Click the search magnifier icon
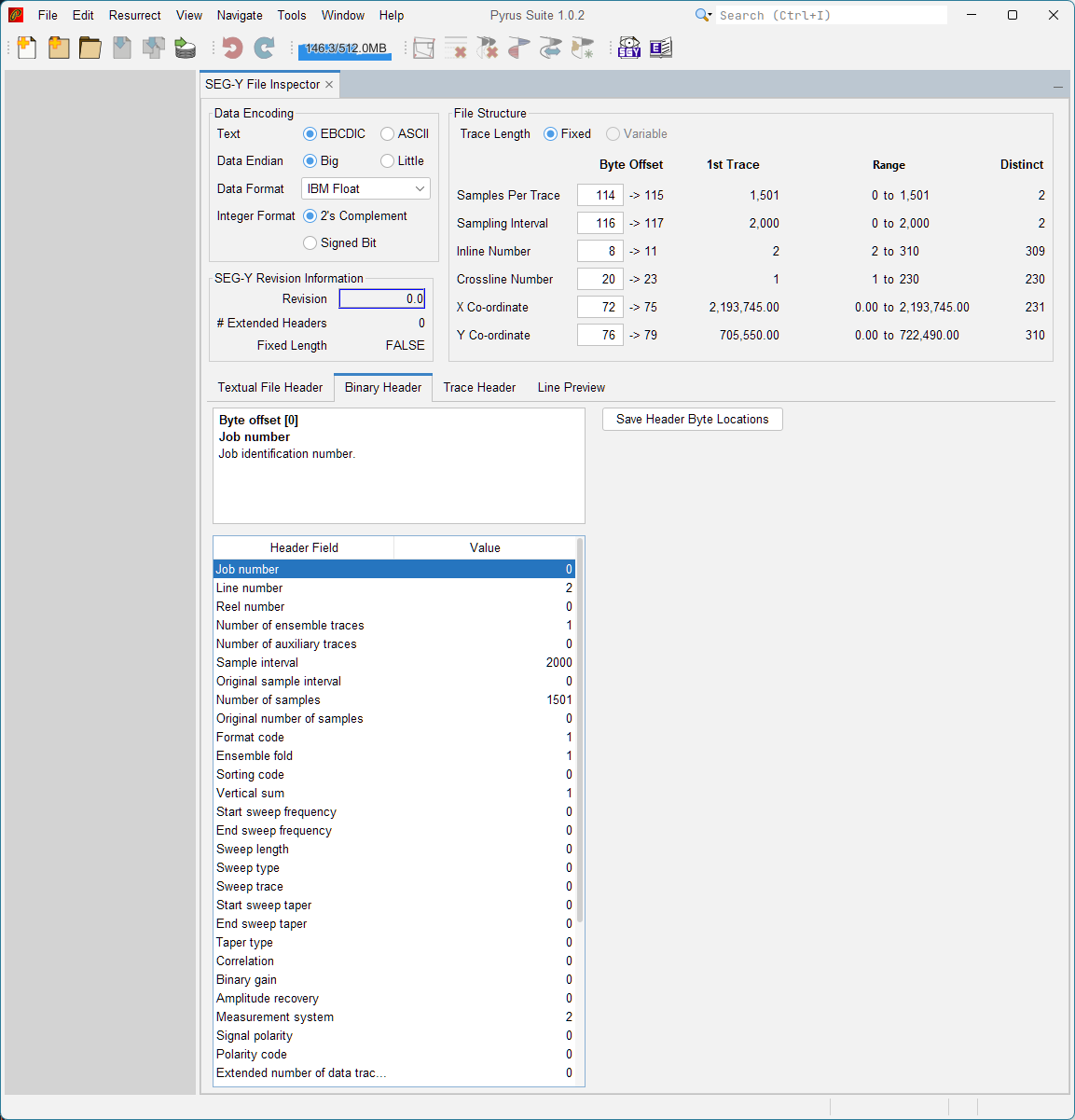Viewport: 1075px width, 1120px height. coord(704,15)
